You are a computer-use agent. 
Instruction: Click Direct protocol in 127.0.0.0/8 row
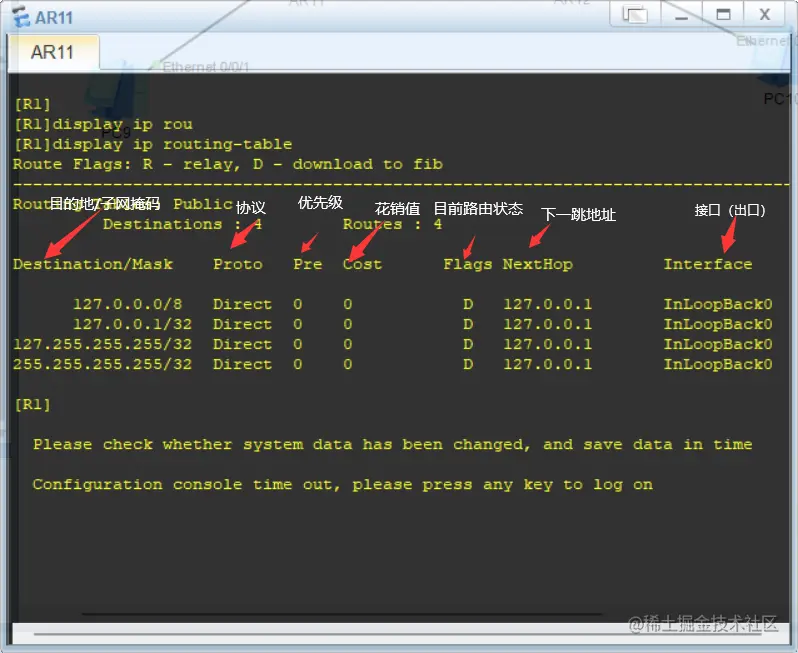coord(242,304)
